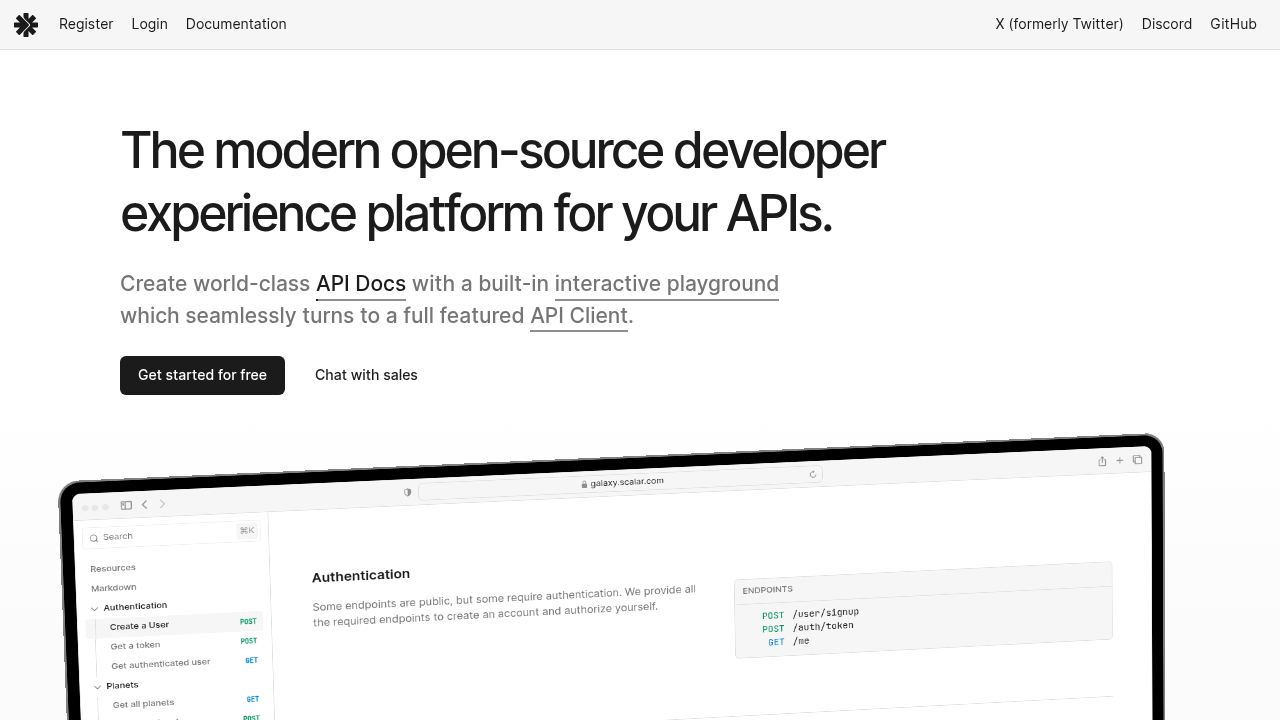Open the Documentation nav item

pyautogui.click(x=236, y=24)
